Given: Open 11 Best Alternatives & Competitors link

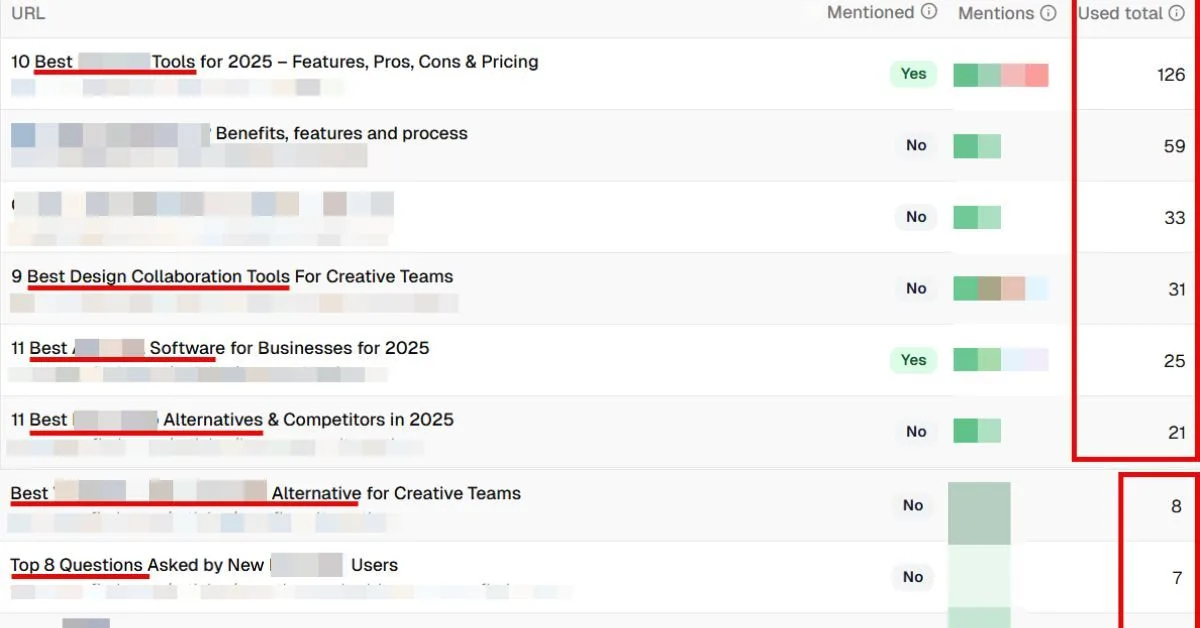Looking at the screenshot, I should [232, 419].
